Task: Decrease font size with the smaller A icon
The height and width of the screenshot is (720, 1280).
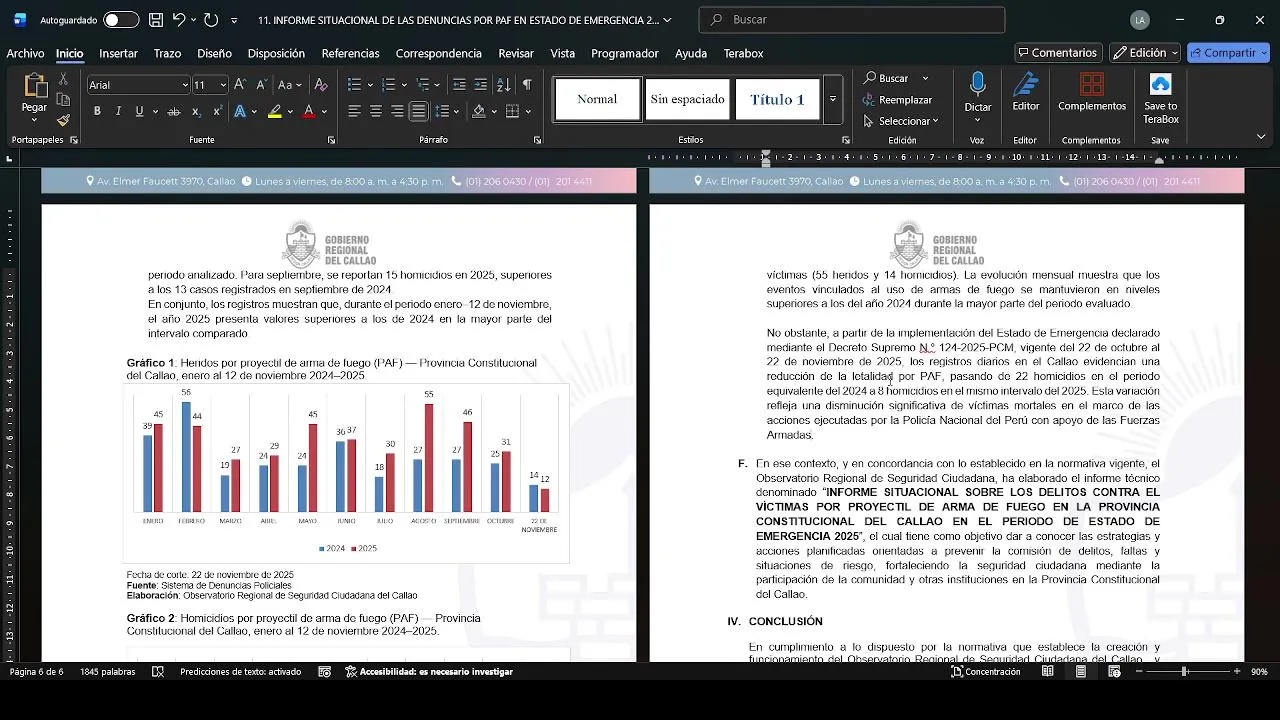Action: [261, 85]
